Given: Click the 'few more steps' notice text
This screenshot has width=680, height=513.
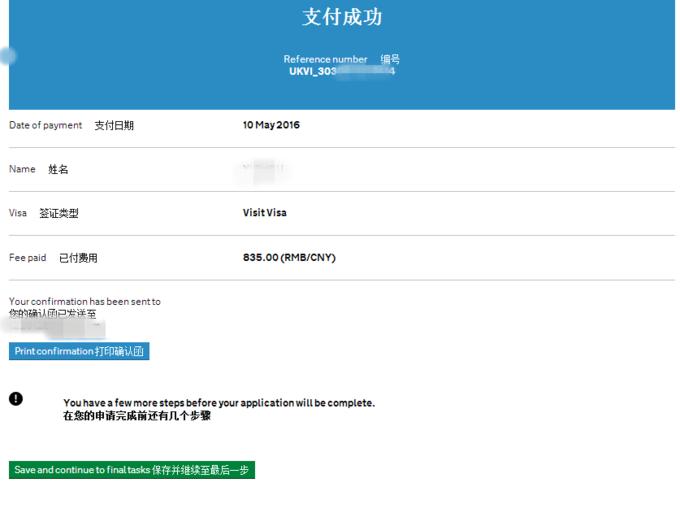Looking at the screenshot, I should point(219,403).
